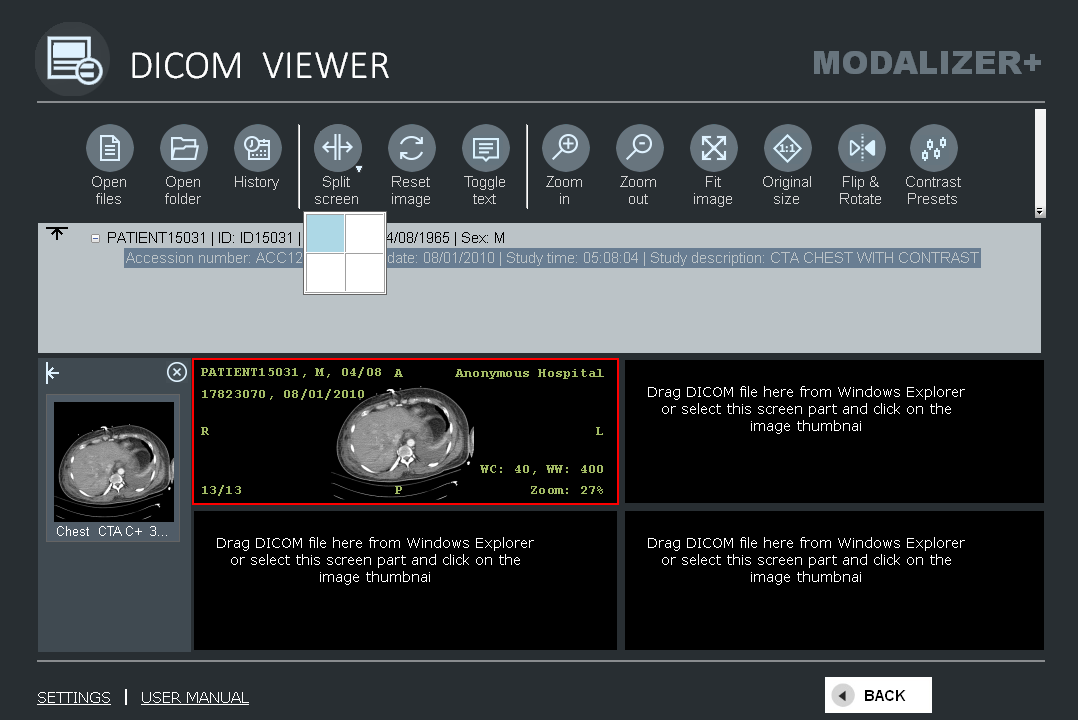The image size is (1078, 720).
Task: Fit image to the viewport
Action: pos(713,149)
